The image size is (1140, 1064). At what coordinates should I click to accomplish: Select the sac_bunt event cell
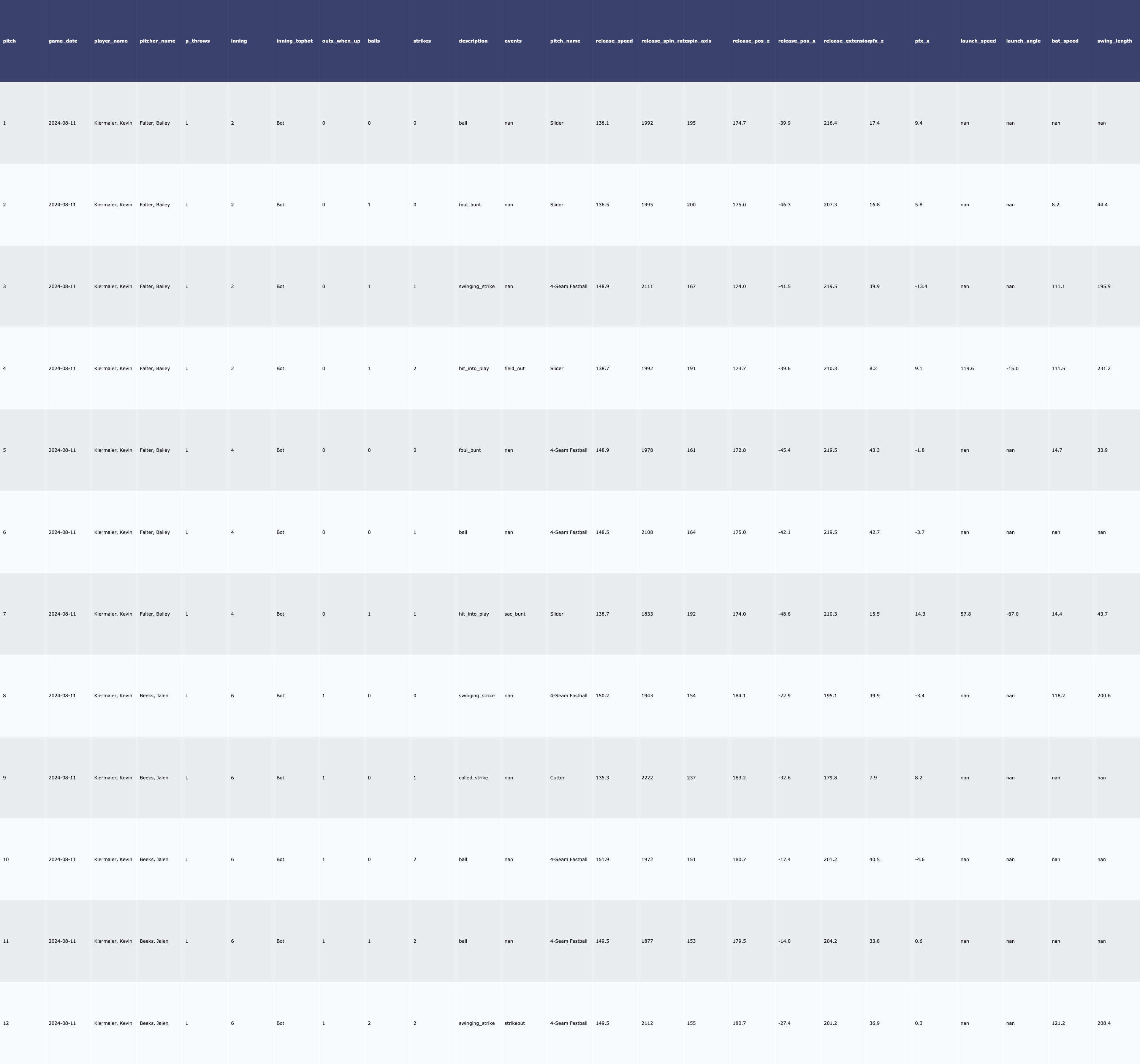pyautogui.click(x=515, y=614)
